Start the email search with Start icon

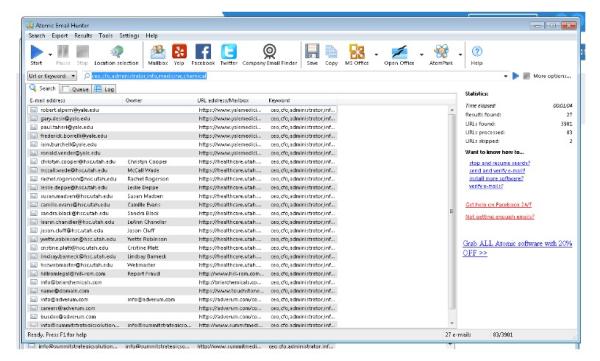(x=37, y=52)
